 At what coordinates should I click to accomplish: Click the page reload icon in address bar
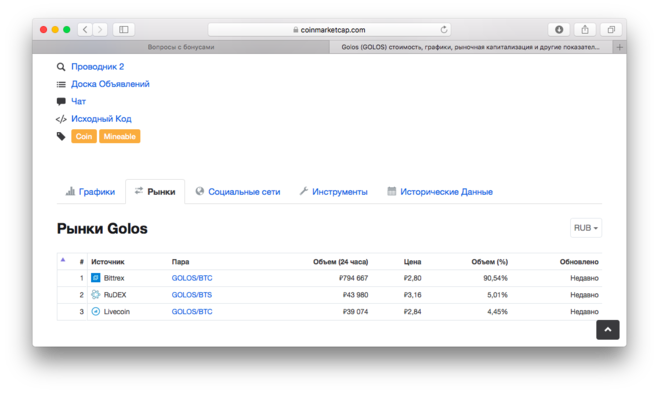(444, 29)
